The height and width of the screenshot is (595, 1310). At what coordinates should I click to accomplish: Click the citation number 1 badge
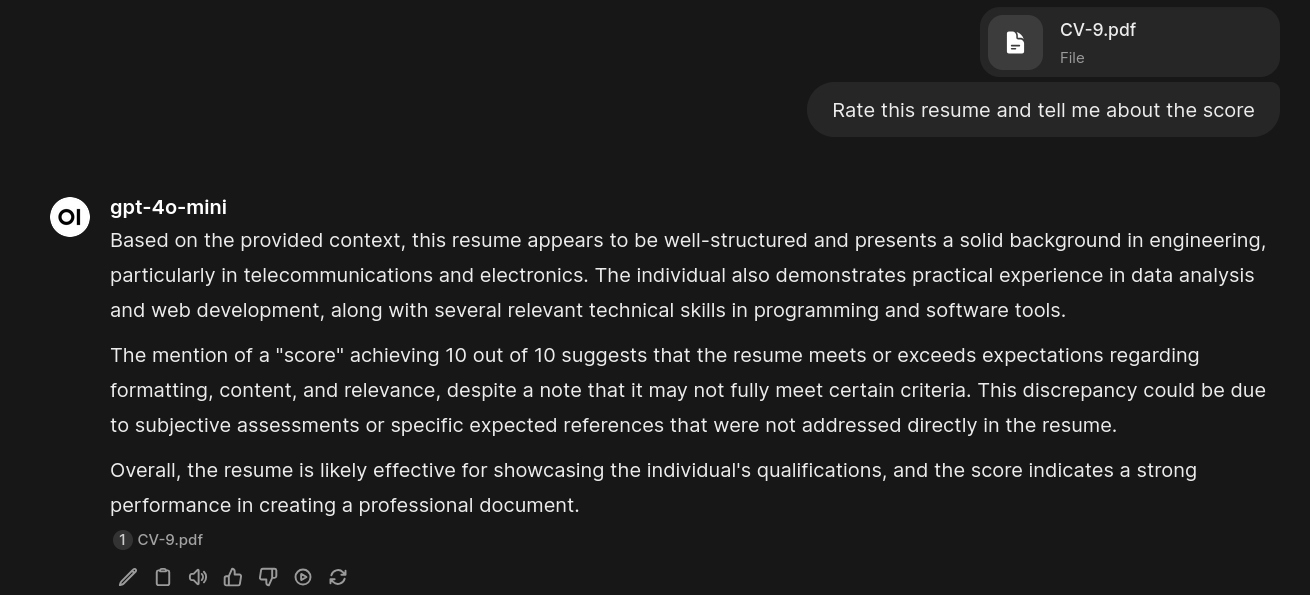[122, 540]
